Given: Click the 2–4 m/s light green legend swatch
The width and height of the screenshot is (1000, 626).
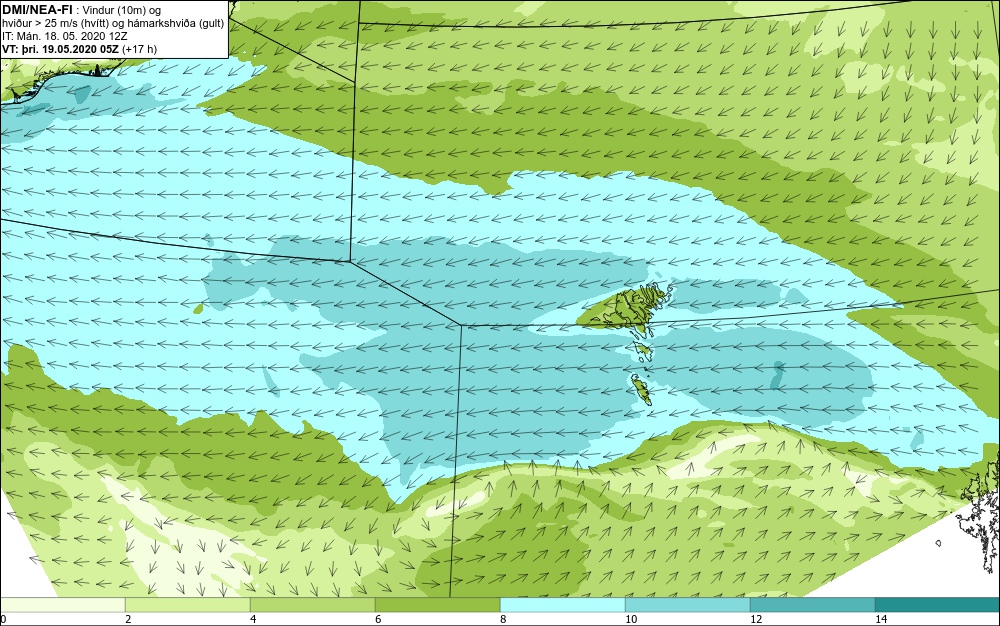Looking at the screenshot, I should (x=188, y=605).
